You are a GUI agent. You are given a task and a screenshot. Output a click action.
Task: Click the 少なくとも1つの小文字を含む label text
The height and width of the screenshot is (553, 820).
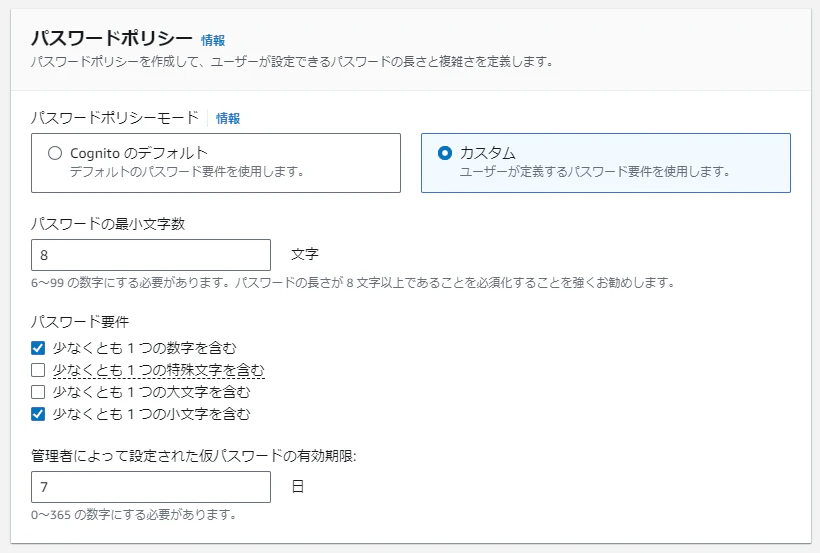point(152,414)
